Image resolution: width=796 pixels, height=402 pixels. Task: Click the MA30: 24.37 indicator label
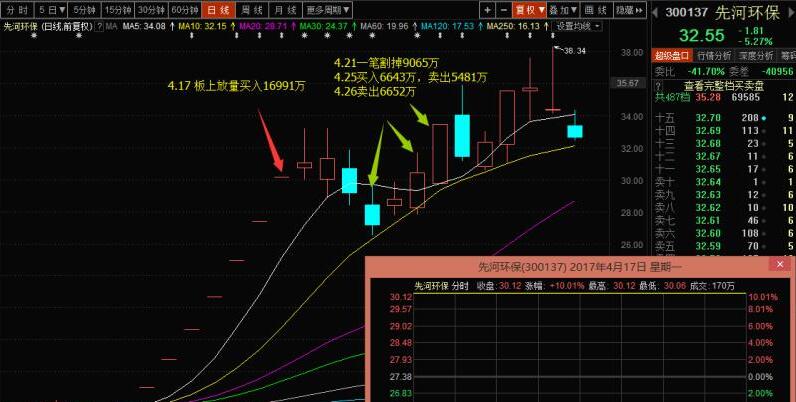[323, 26]
